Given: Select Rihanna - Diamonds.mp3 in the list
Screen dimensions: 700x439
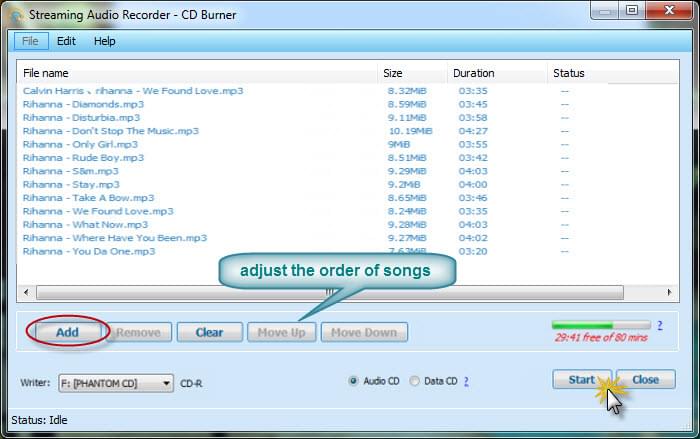Looking at the screenshot, I should point(83,104).
